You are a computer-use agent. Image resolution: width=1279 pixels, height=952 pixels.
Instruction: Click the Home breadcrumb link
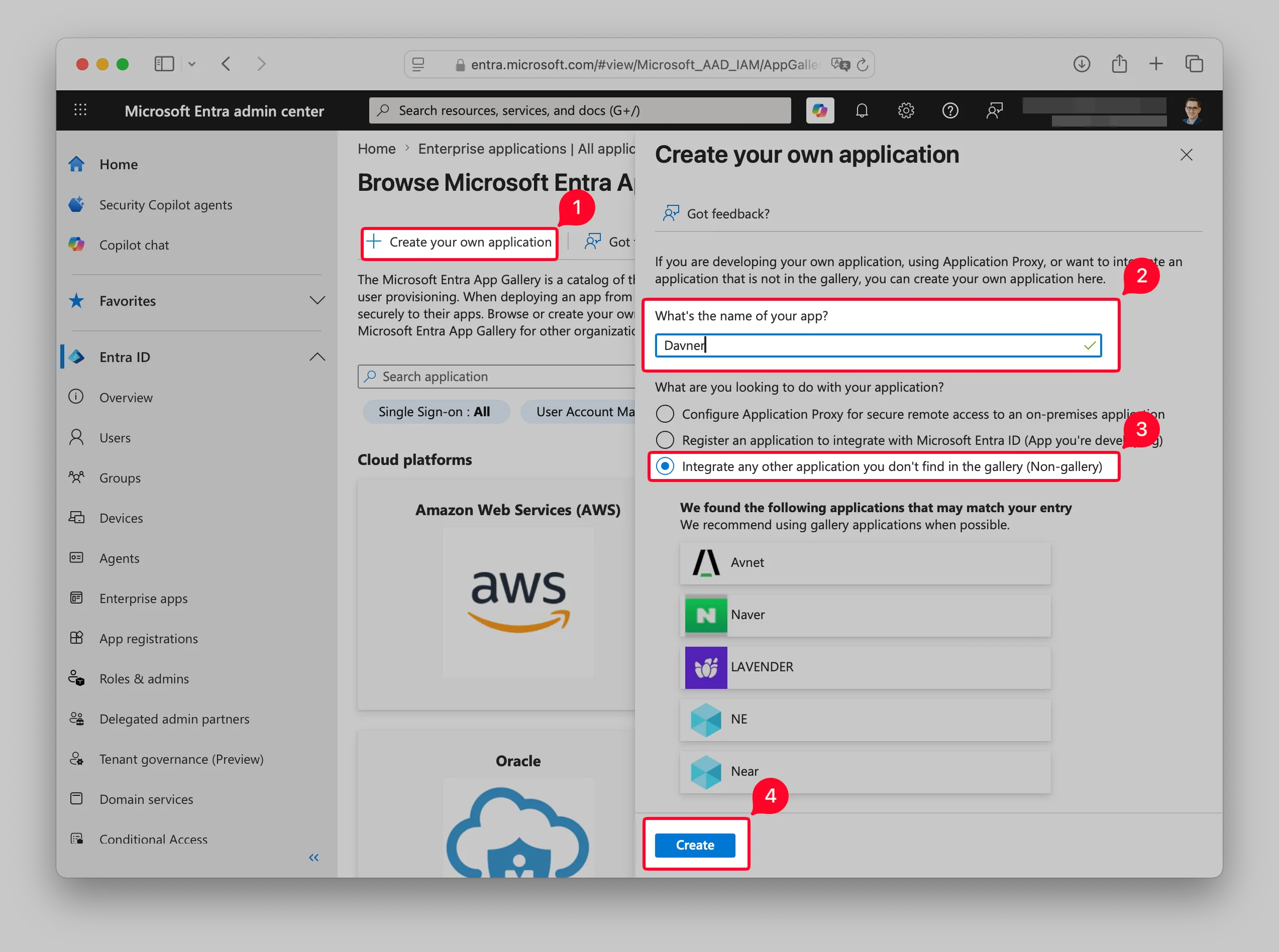click(x=376, y=149)
